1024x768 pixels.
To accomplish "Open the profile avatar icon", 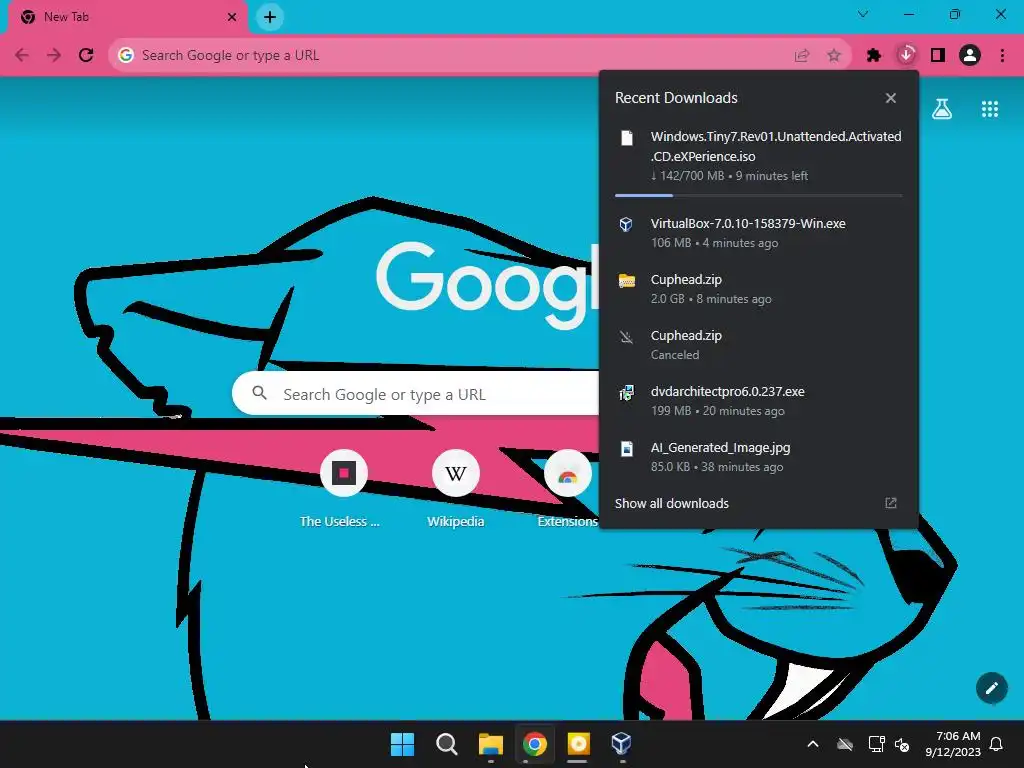I will click(970, 56).
